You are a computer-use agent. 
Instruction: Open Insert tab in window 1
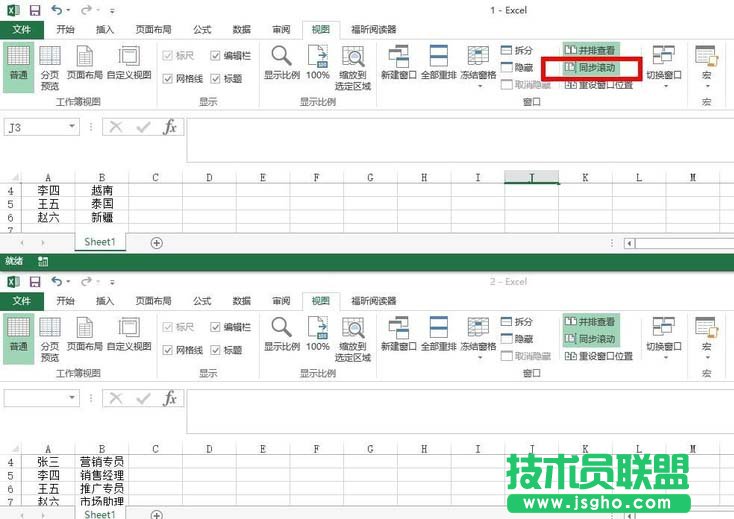[104, 29]
